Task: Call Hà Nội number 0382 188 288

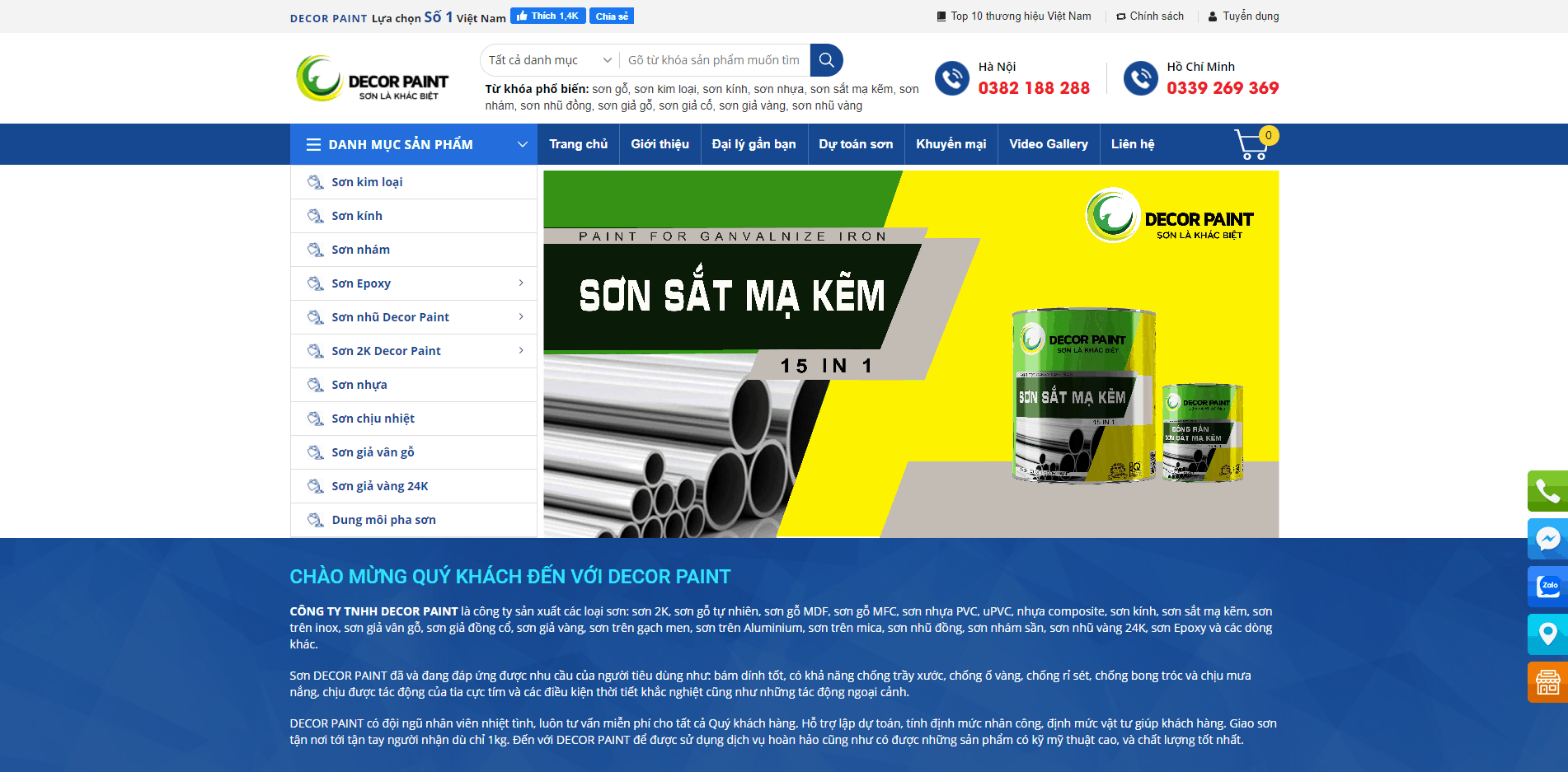Action: [1034, 88]
